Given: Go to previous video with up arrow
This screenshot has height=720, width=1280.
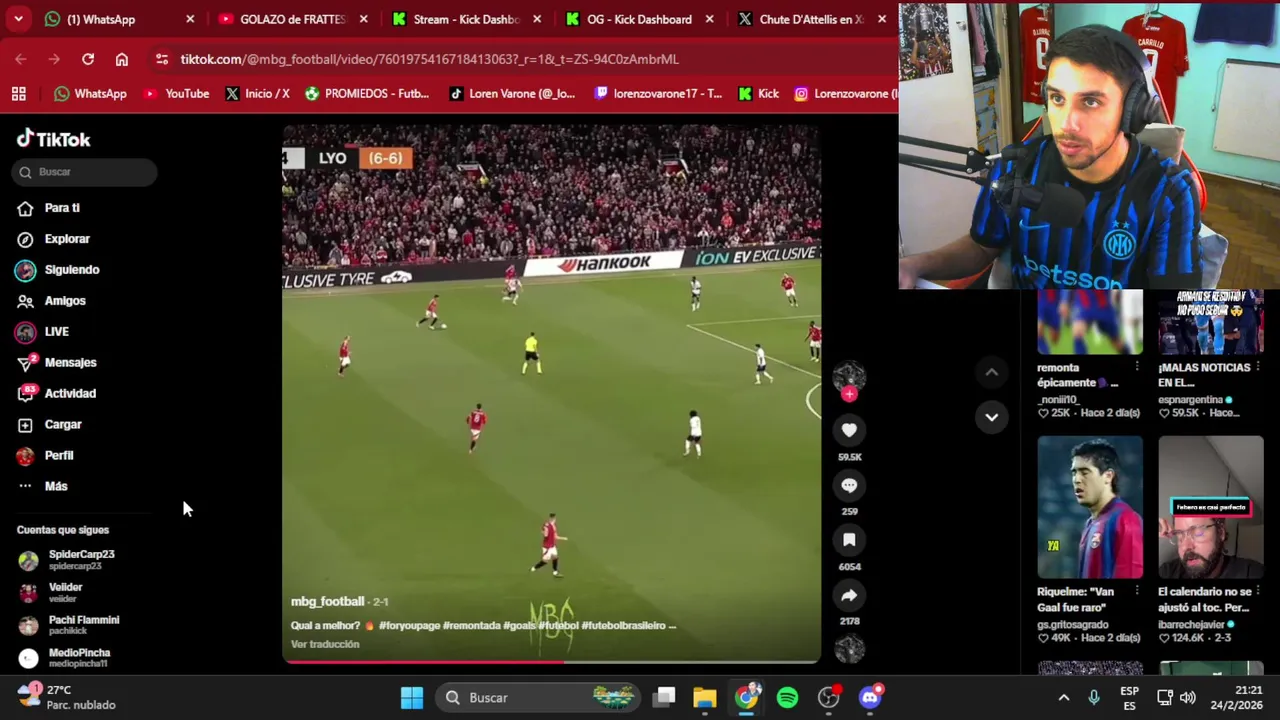Looking at the screenshot, I should click(991, 372).
